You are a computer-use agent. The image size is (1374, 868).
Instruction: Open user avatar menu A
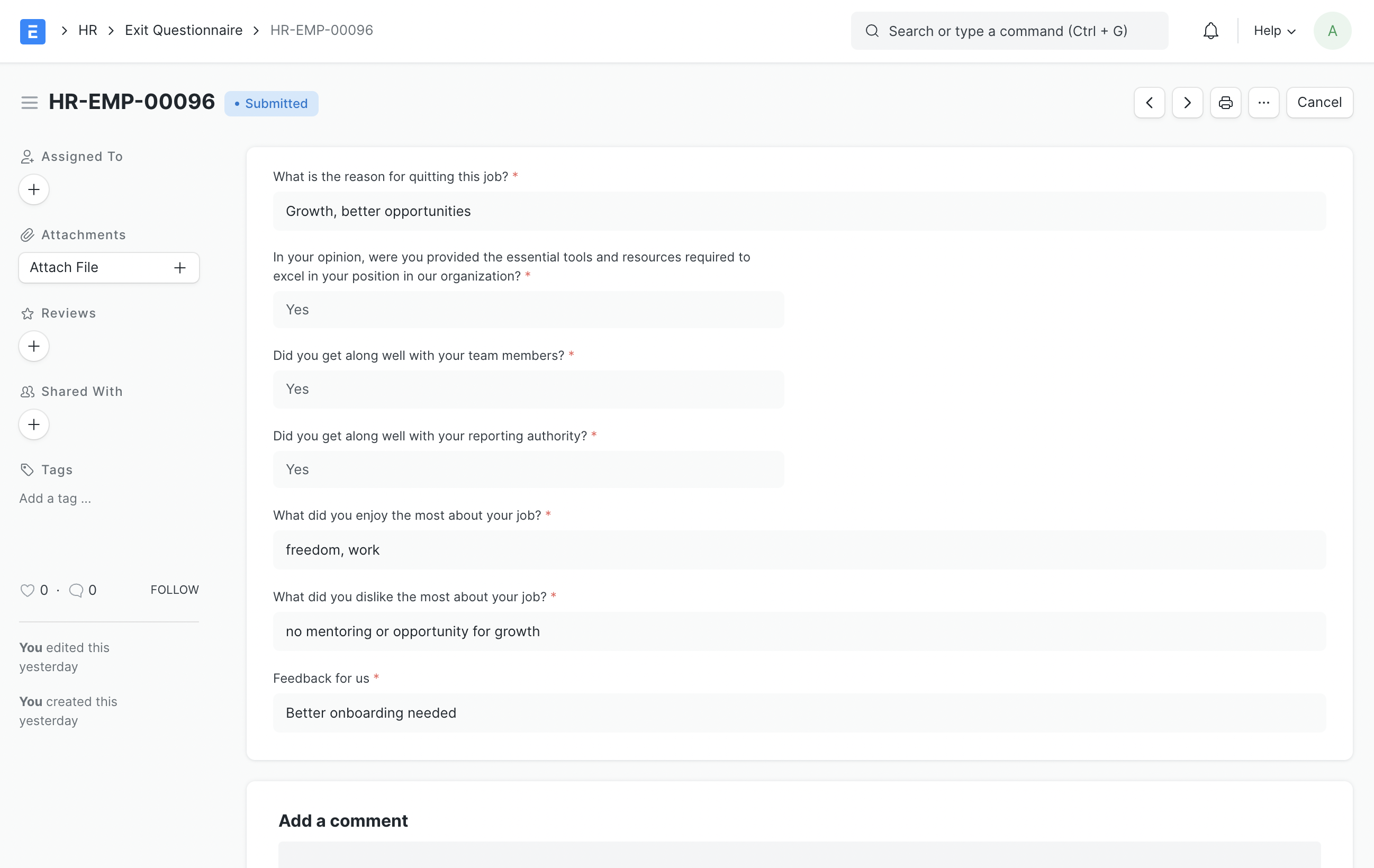(x=1332, y=31)
